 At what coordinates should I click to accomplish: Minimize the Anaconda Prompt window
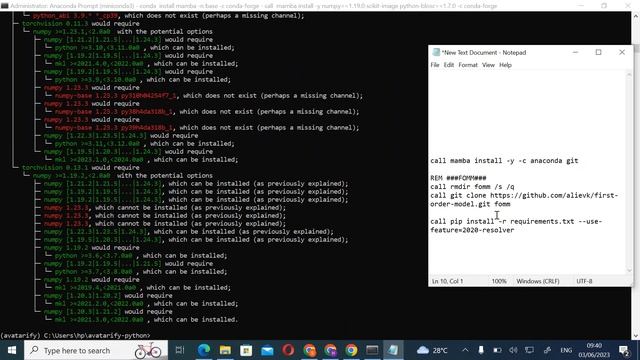tap(581, 6)
